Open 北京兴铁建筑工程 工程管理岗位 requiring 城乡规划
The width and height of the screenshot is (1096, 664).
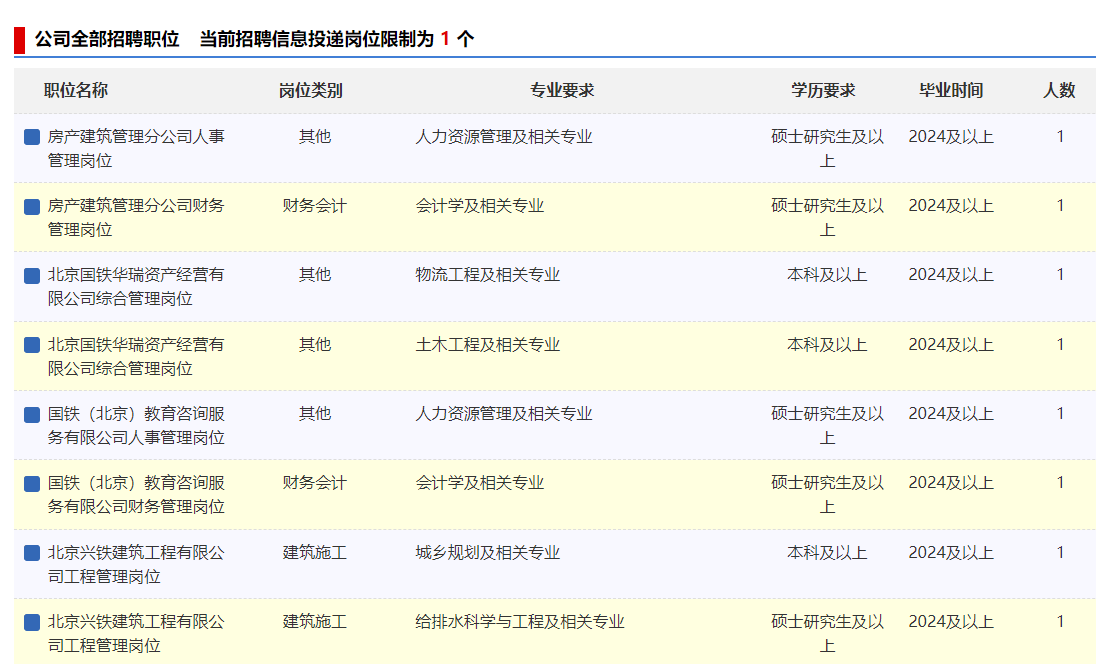click(x=136, y=564)
